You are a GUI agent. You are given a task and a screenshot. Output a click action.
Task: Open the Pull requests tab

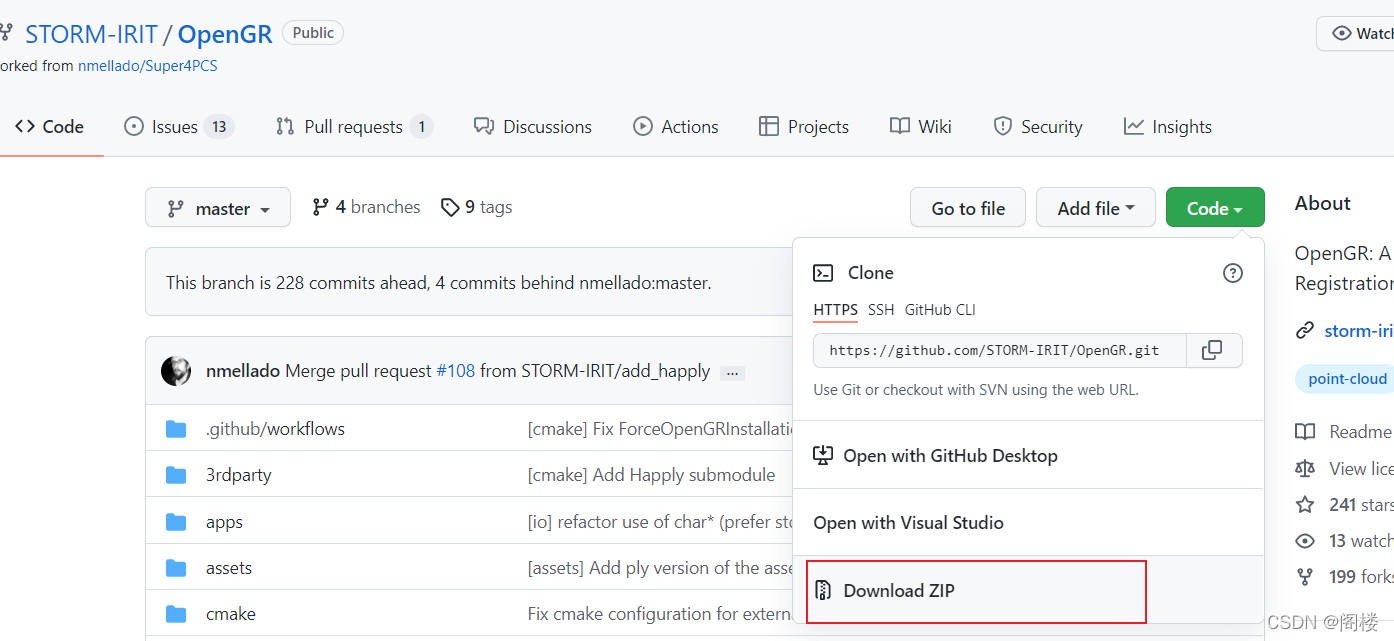(x=354, y=127)
